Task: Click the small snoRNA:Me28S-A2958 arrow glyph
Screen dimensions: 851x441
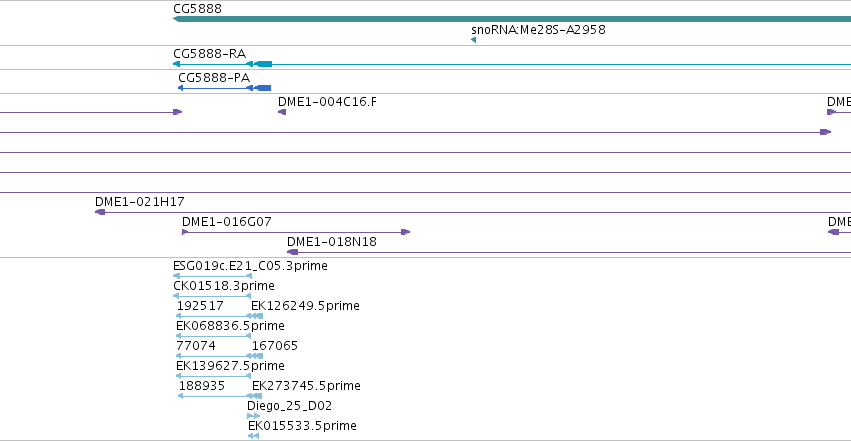Action: [x=474, y=40]
